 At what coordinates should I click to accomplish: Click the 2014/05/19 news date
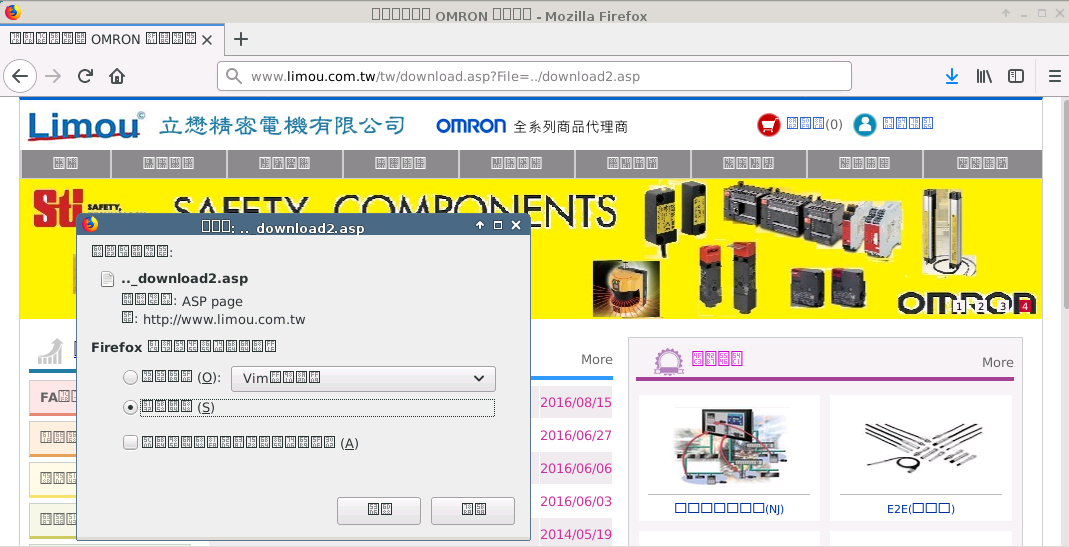[x=575, y=534]
